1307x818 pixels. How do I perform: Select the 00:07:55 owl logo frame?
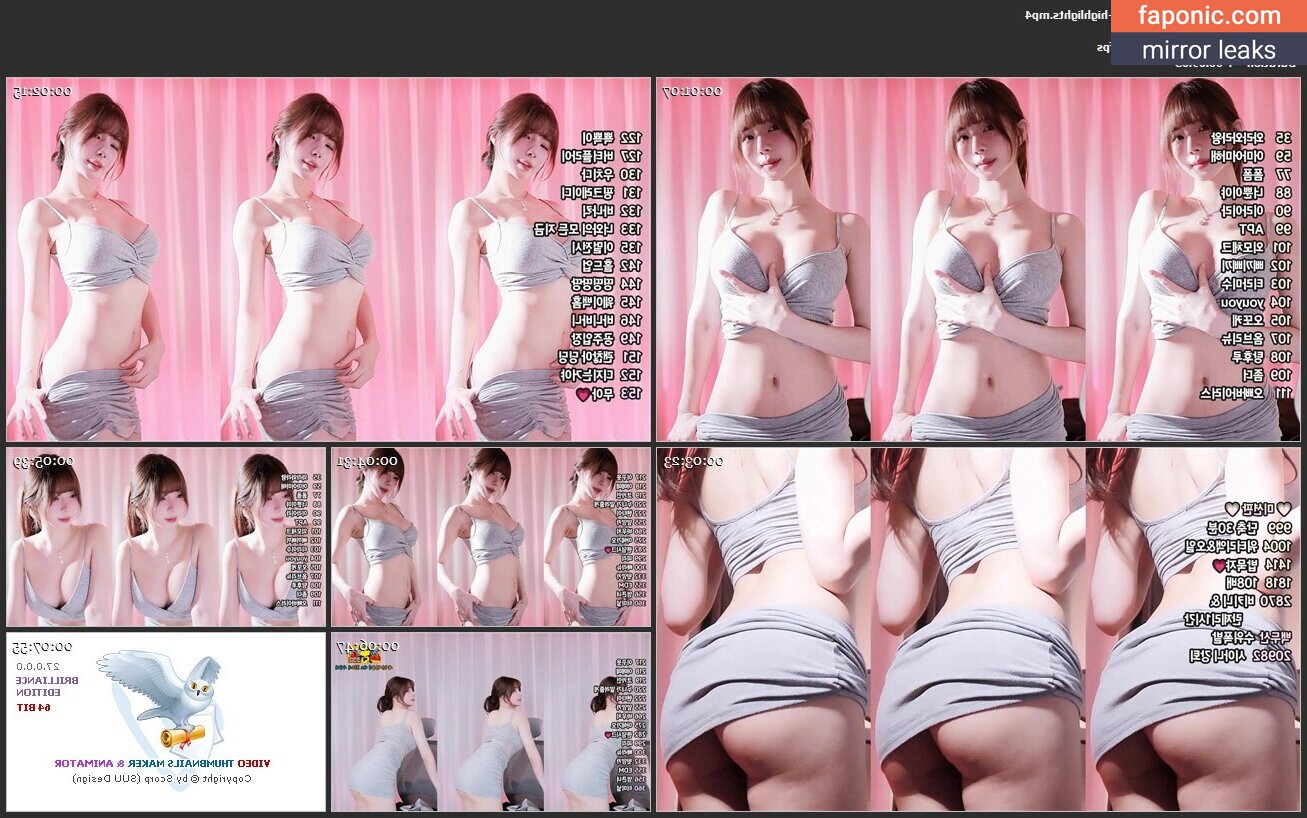pyautogui.click(x=166, y=722)
